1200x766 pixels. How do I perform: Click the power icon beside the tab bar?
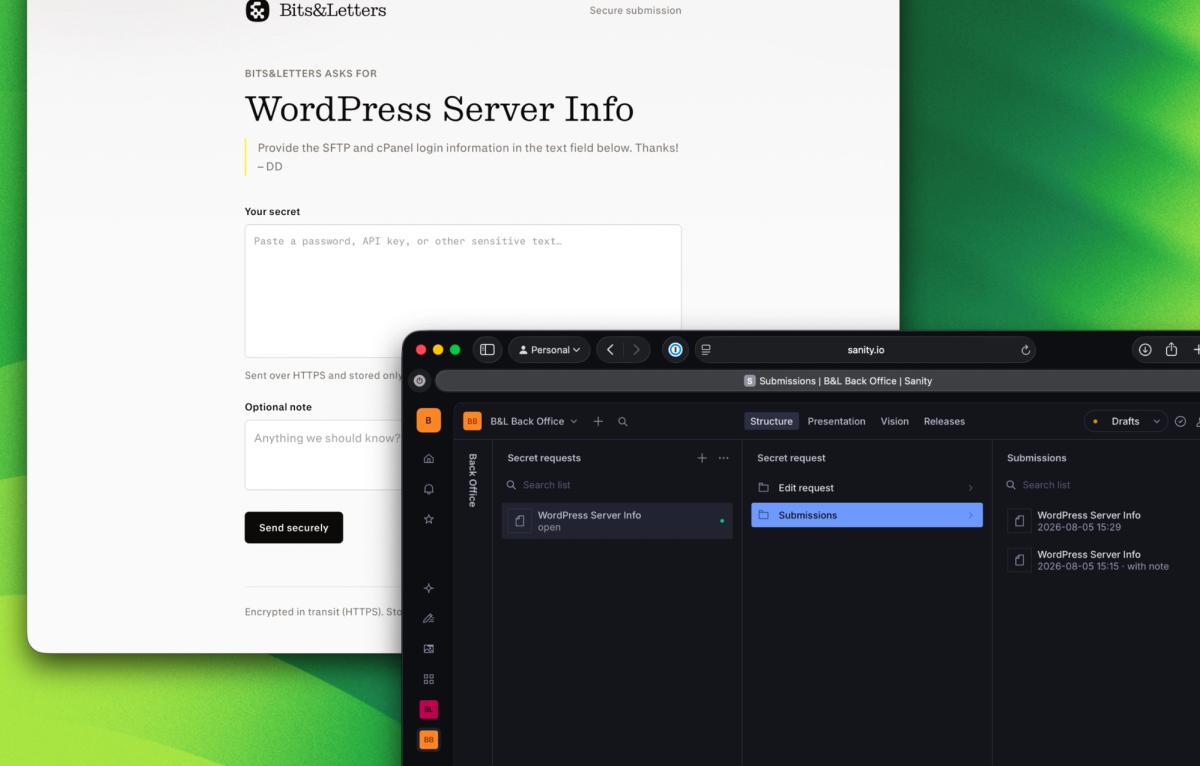coord(419,381)
